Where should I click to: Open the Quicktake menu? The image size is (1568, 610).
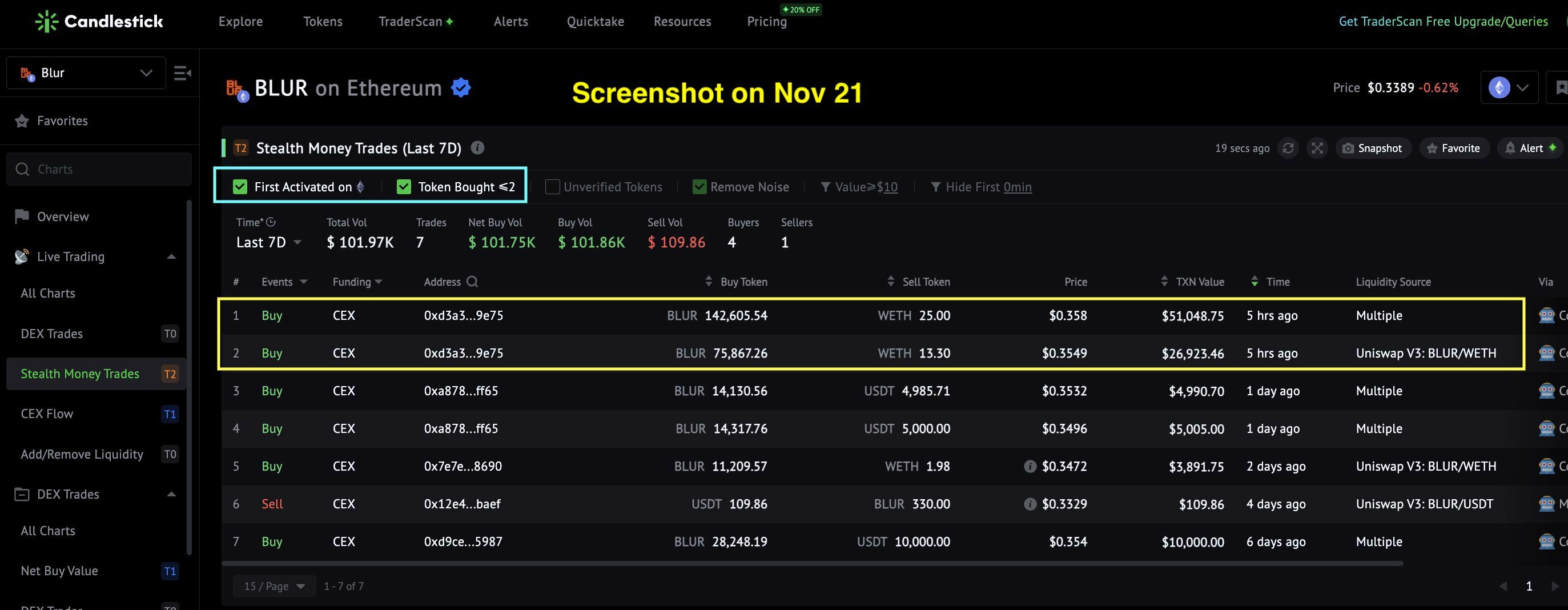click(596, 21)
